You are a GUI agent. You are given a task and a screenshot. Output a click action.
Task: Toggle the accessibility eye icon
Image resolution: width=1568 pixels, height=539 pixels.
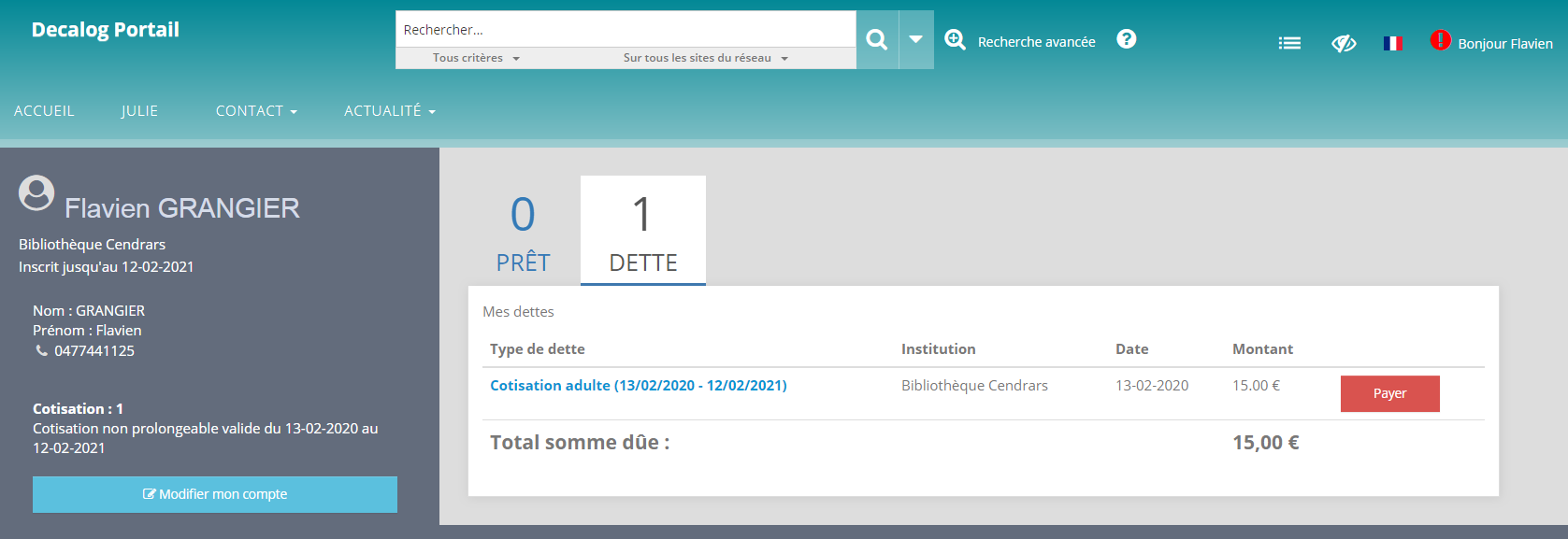click(x=1344, y=43)
